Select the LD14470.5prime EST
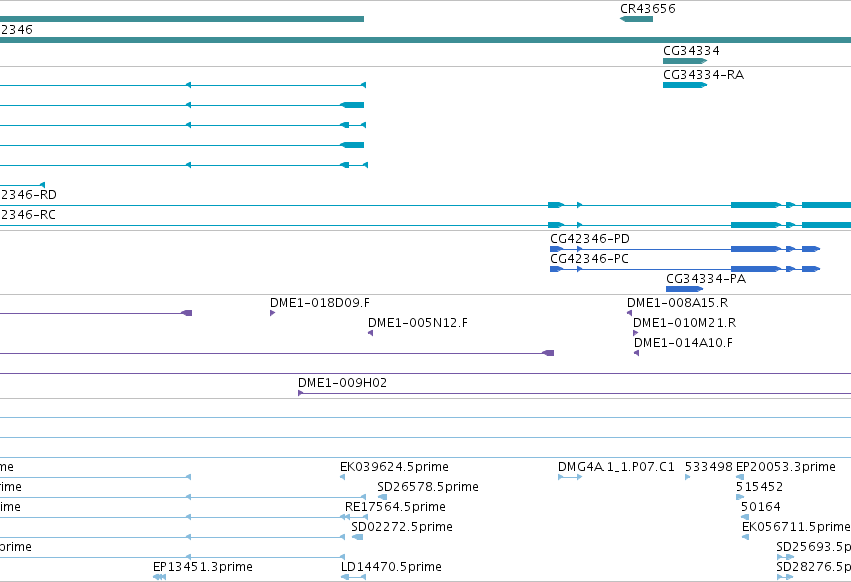The image size is (851, 582). tap(353, 577)
